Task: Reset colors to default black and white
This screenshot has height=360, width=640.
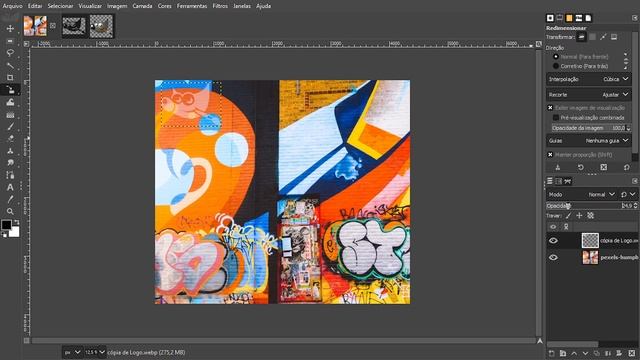Action: pyautogui.click(x=4, y=234)
